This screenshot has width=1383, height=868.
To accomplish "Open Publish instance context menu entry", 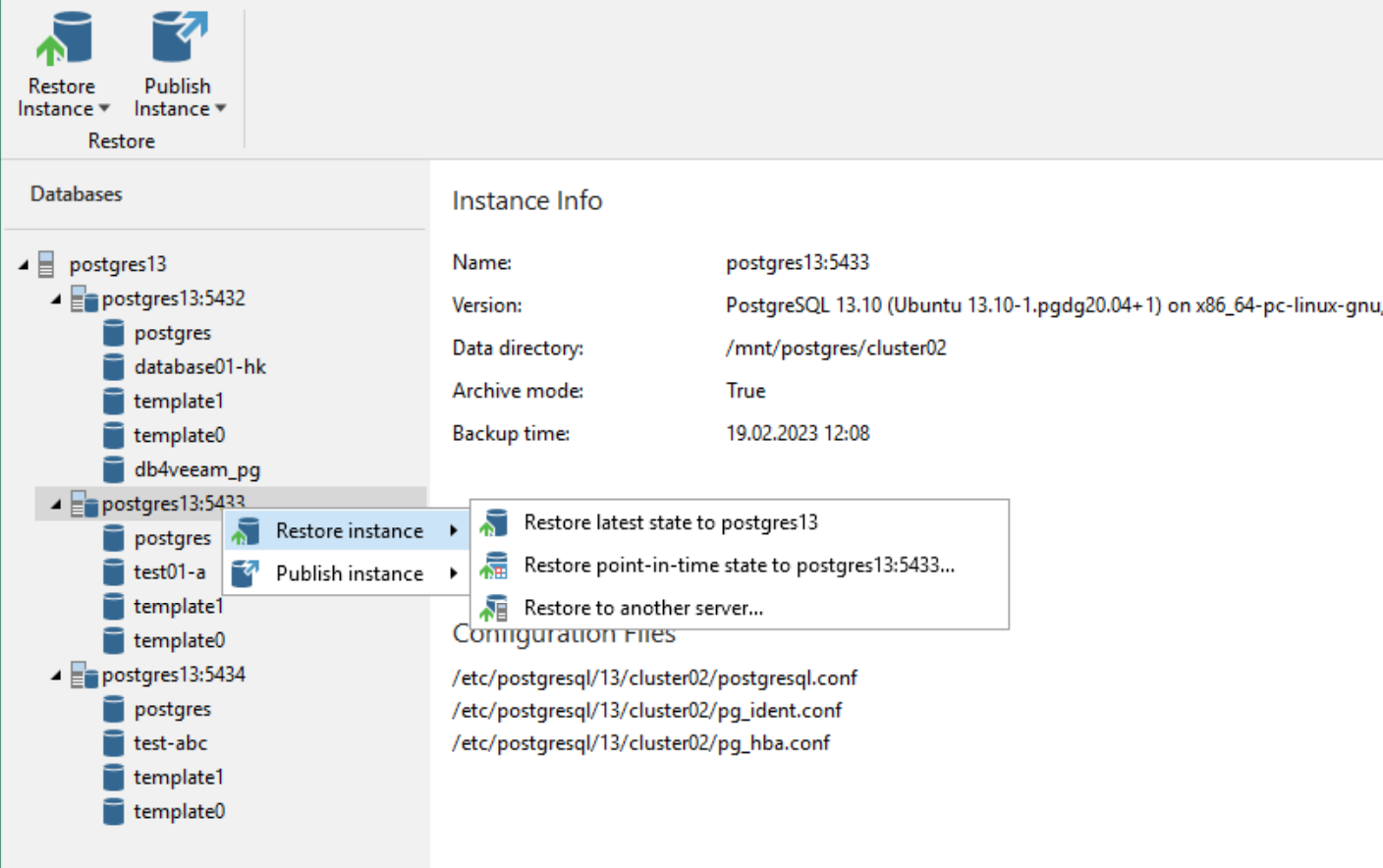I will pos(349,573).
